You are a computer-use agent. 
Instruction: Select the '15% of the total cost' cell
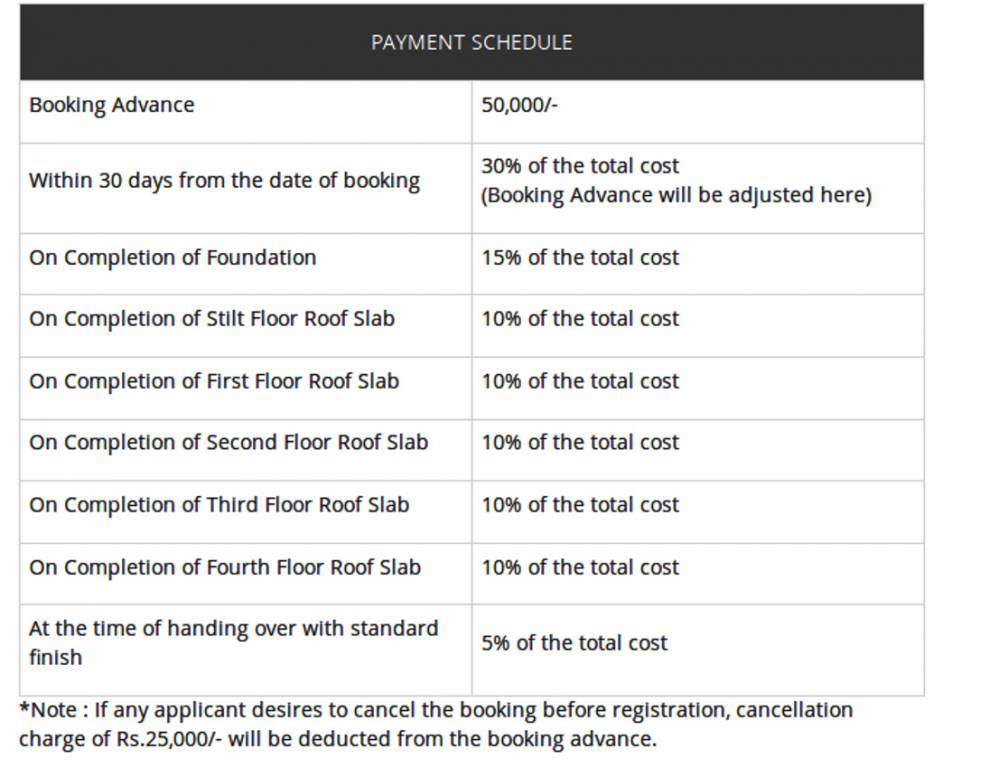click(580, 258)
